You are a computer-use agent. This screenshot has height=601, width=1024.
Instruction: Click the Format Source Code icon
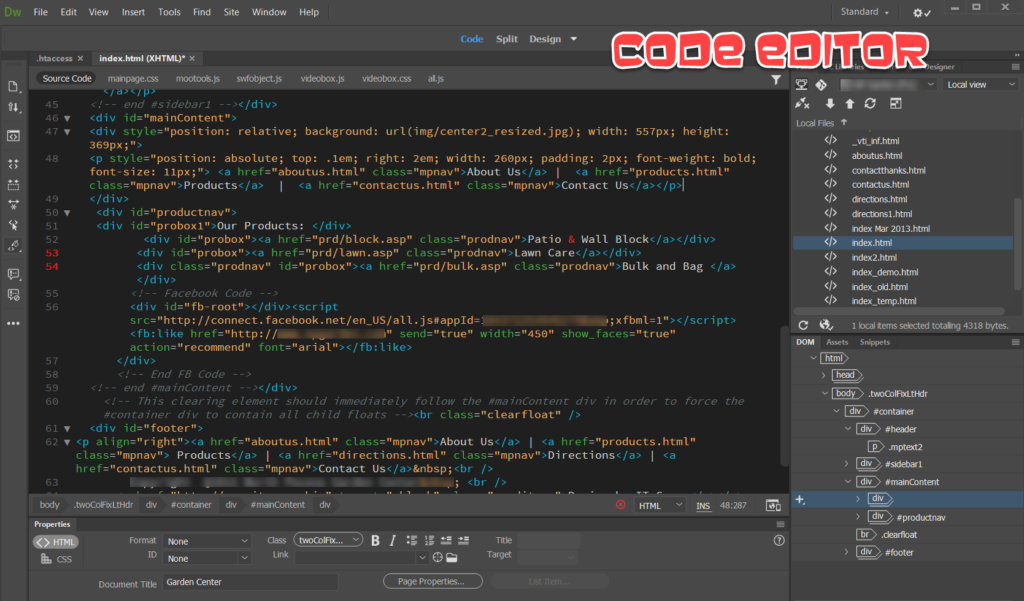coord(13,205)
